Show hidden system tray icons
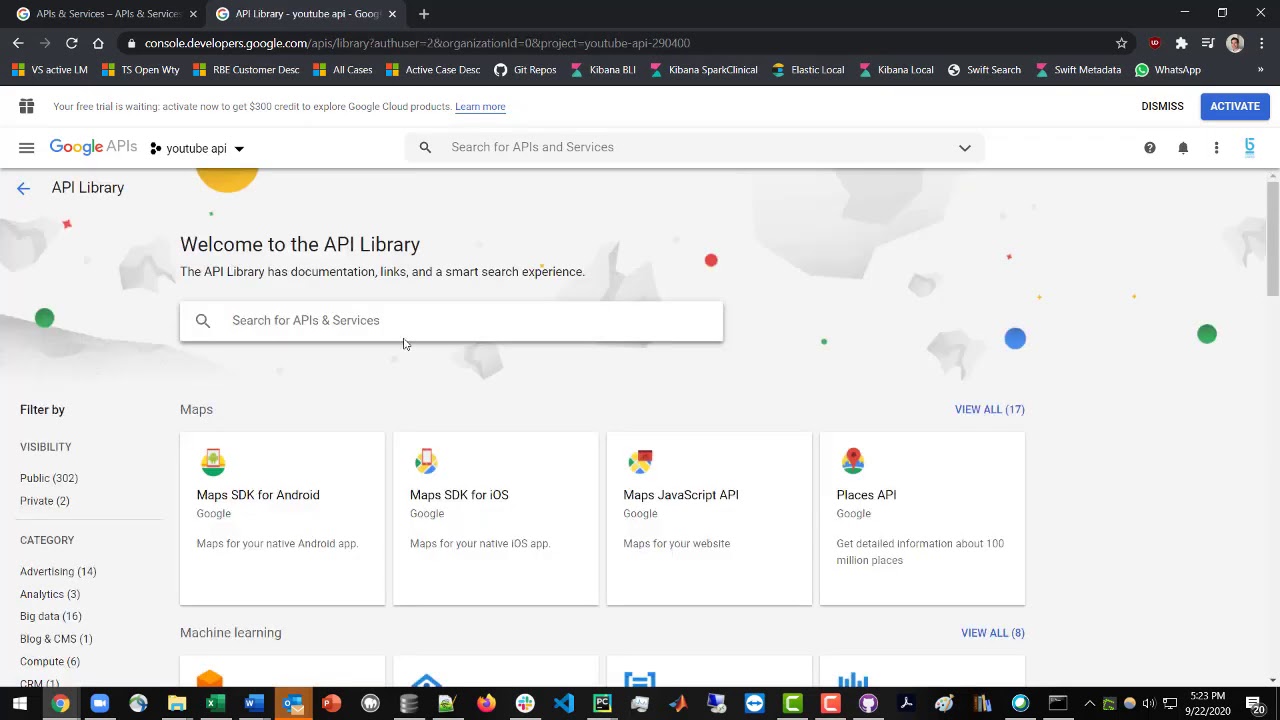Viewport: 1280px width, 720px height. point(1090,704)
